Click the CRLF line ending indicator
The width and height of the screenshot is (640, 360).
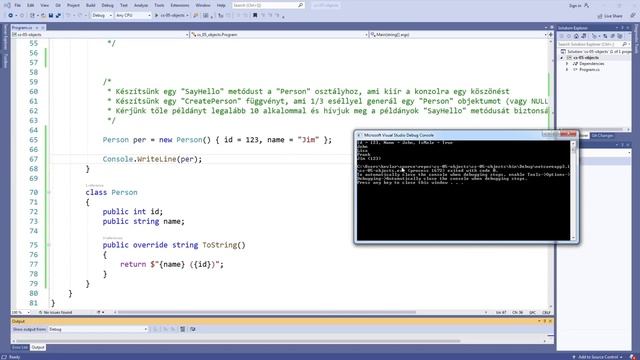pos(546,313)
